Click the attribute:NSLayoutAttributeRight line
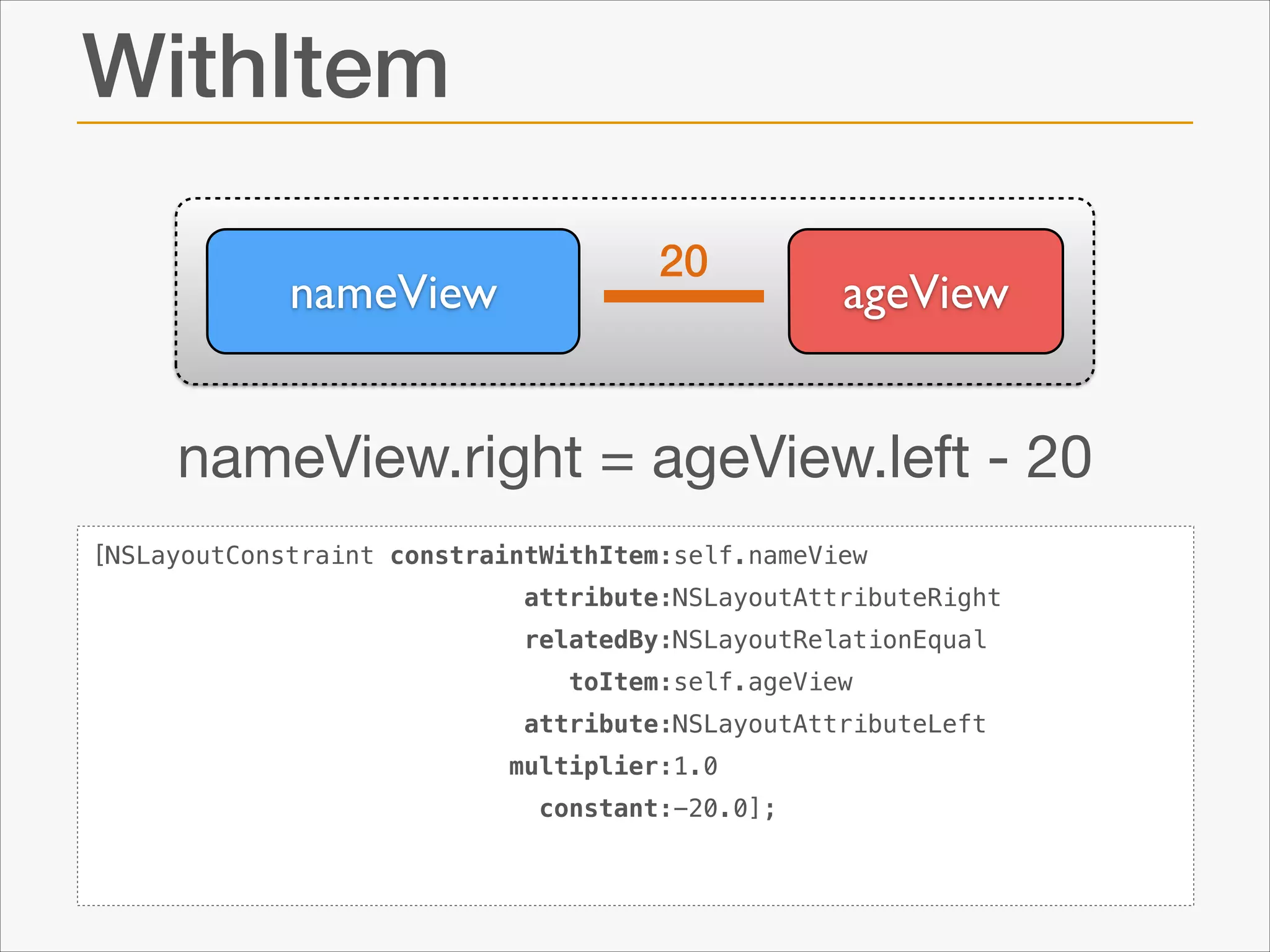1270x952 pixels. coord(763,597)
